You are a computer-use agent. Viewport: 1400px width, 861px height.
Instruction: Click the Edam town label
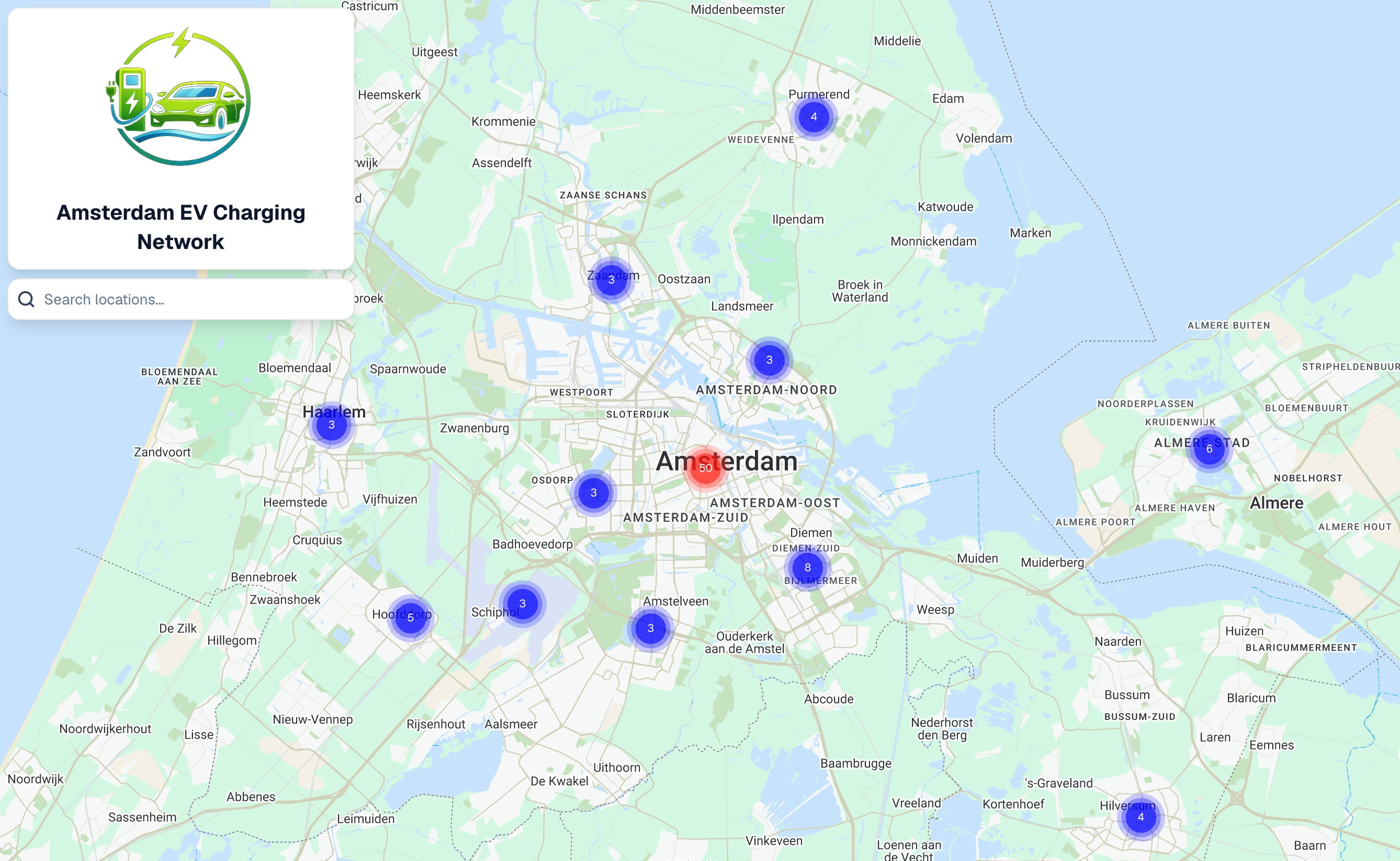948,98
